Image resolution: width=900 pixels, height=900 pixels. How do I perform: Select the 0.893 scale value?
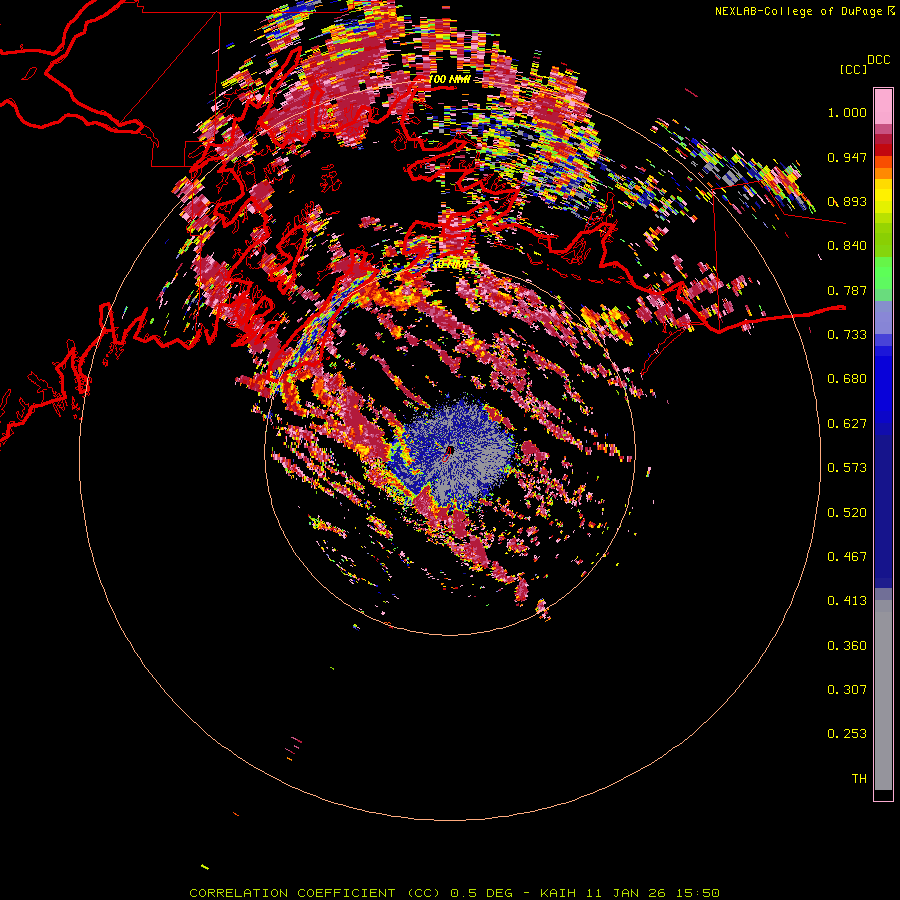coord(847,201)
